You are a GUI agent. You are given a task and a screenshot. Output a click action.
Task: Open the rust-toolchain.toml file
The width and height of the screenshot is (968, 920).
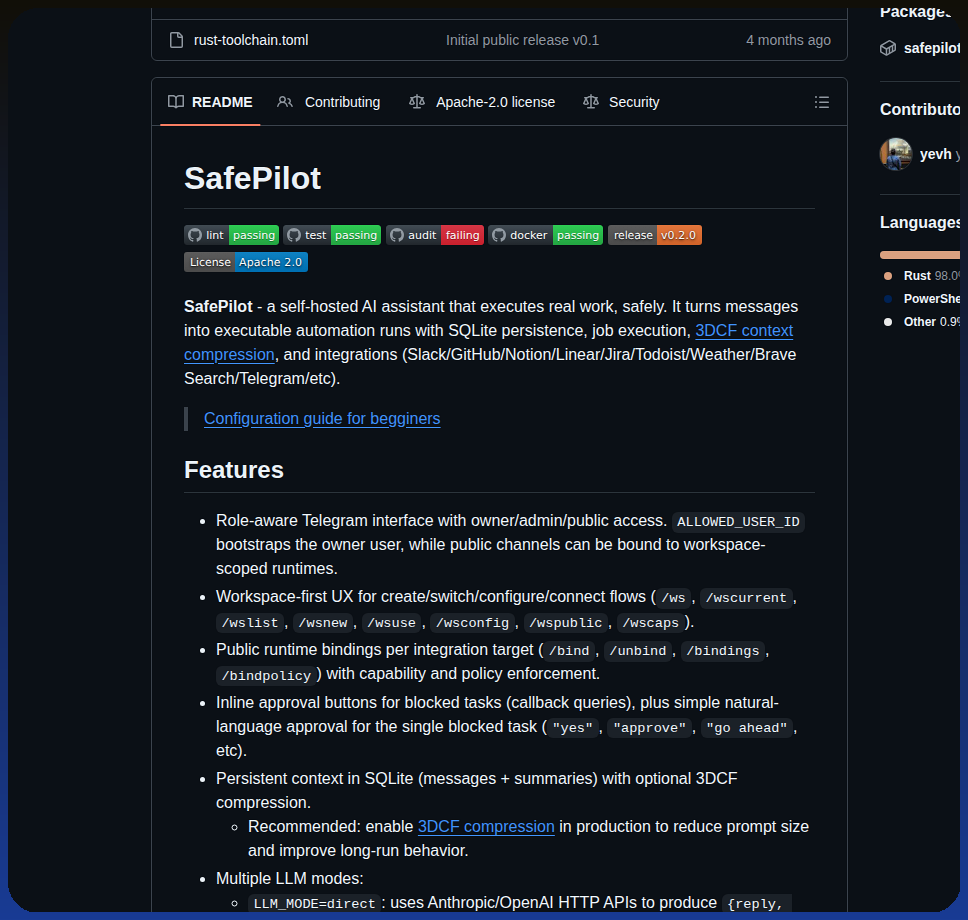coord(251,40)
